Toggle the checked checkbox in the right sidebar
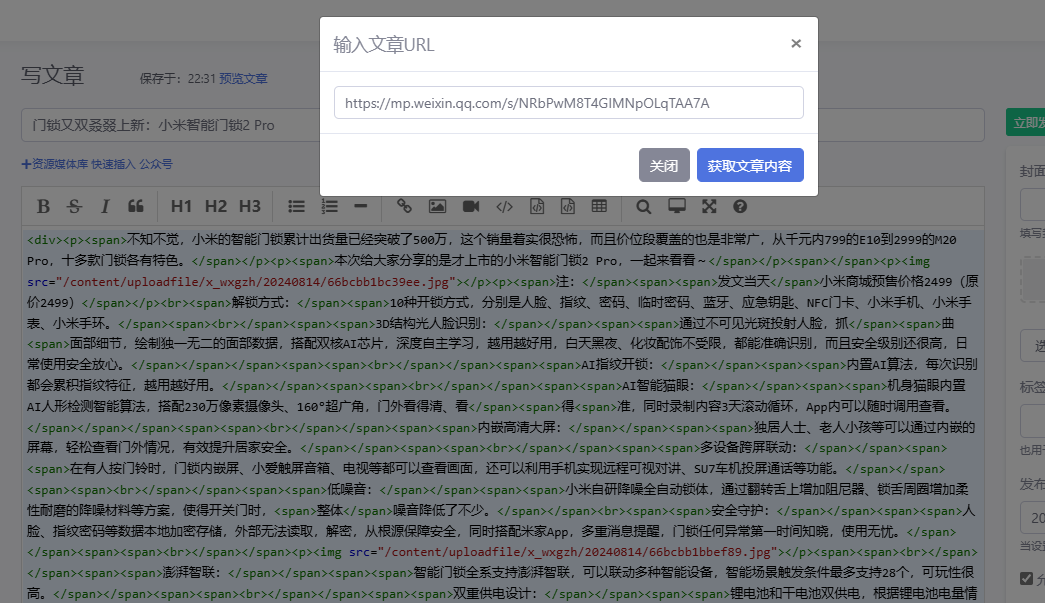The height and width of the screenshot is (603, 1045). 1026,579
